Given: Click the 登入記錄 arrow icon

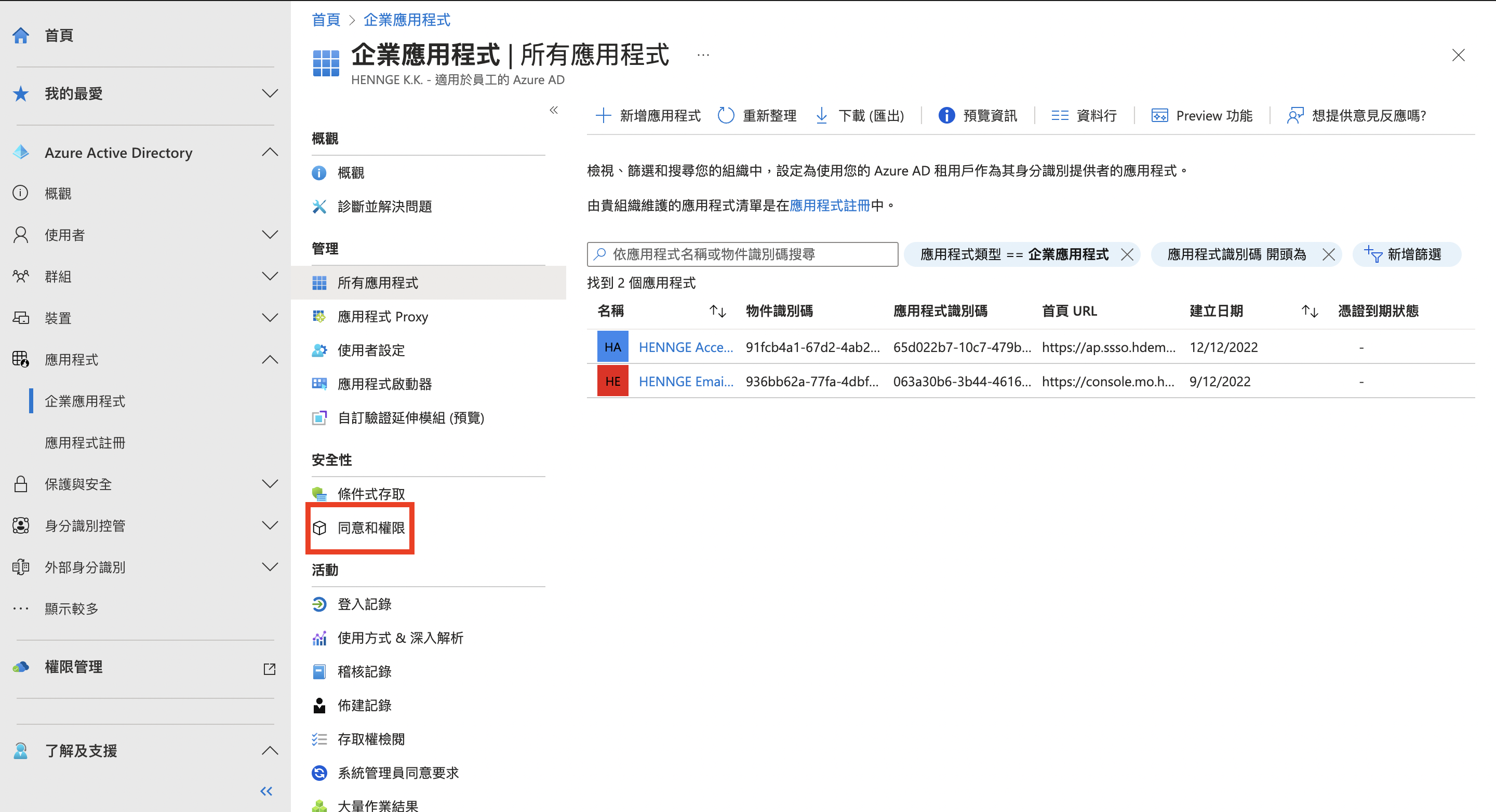Looking at the screenshot, I should click(x=319, y=604).
